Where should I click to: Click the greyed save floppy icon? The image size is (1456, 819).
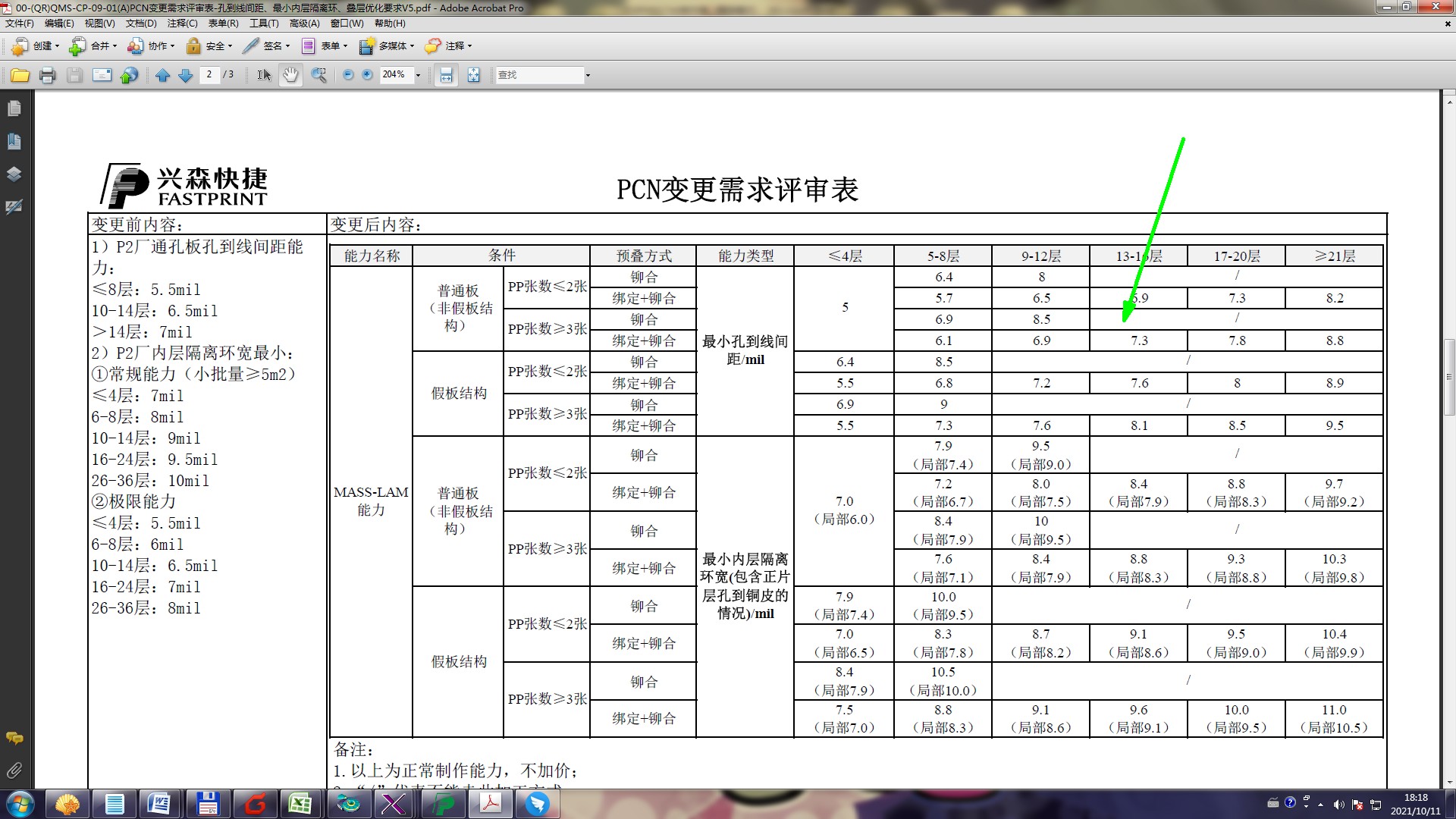click(x=74, y=75)
